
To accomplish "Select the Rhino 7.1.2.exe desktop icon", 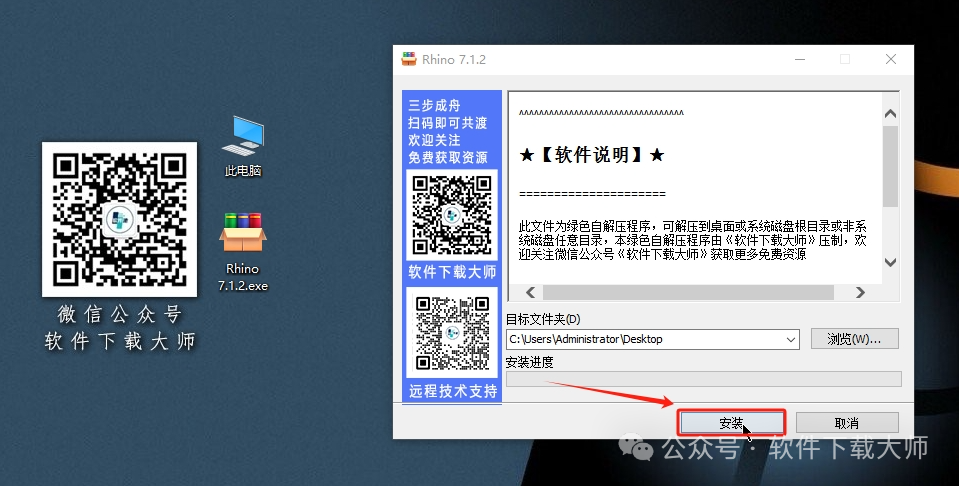I will pos(243,252).
